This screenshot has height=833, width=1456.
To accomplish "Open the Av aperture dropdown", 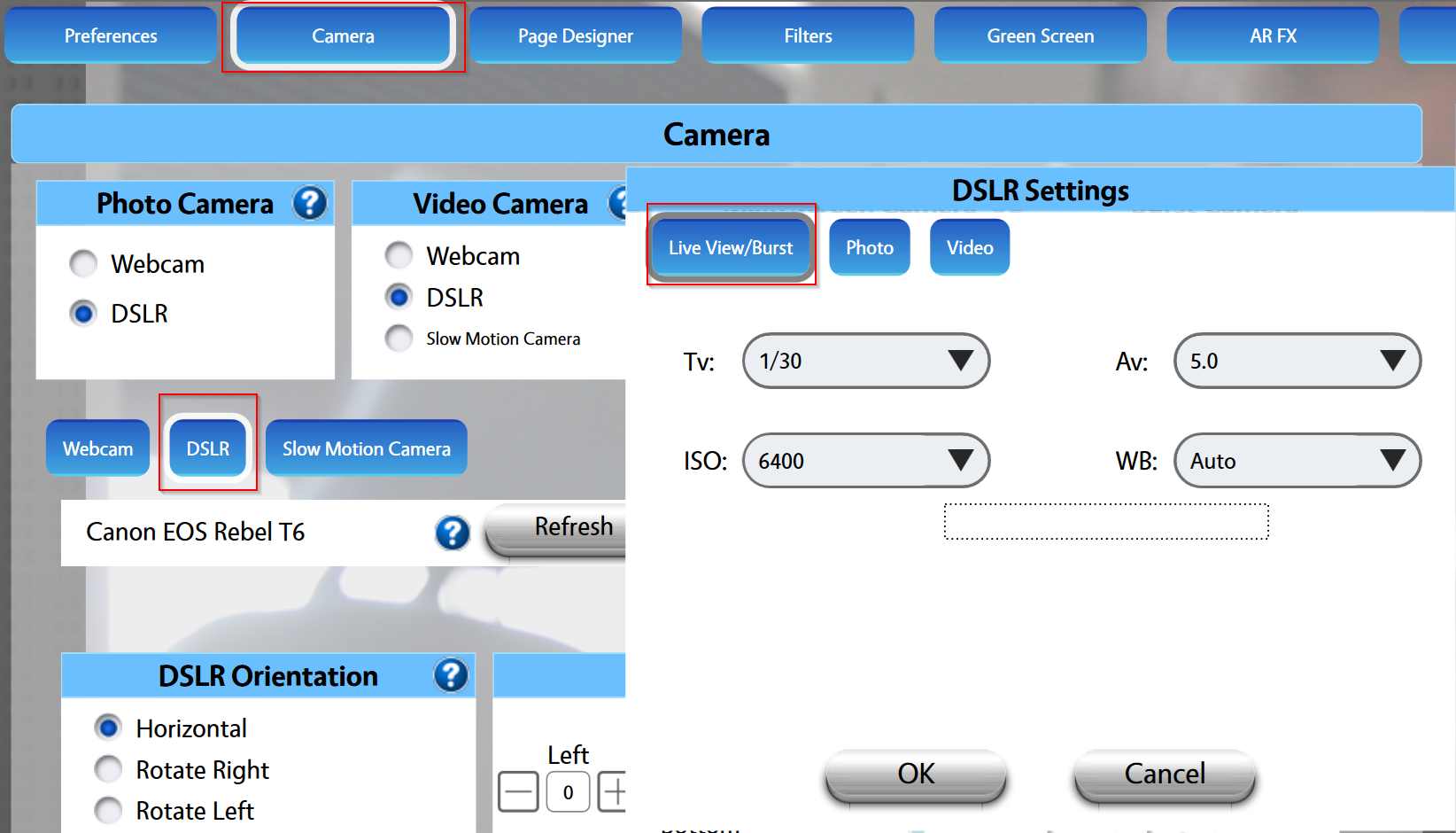I will pyautogui.click(x=1297, y=361).
